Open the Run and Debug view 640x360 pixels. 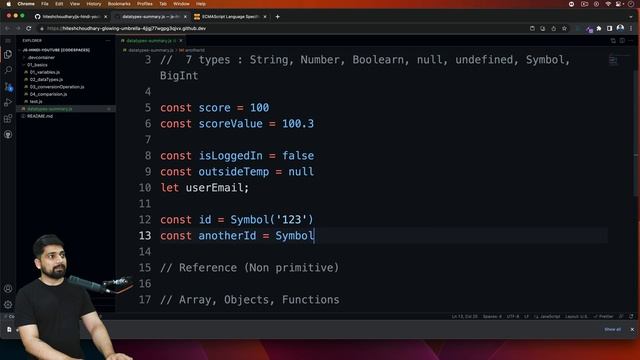coord(8,102)
